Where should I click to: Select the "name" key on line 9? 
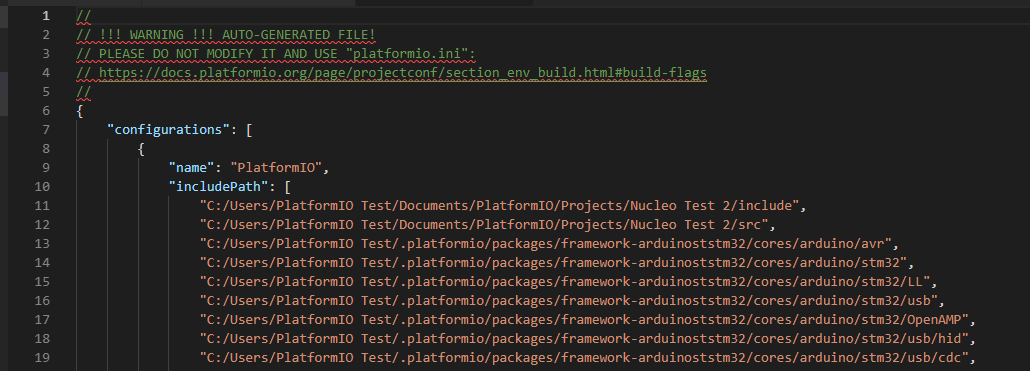(x=192, y=167)
